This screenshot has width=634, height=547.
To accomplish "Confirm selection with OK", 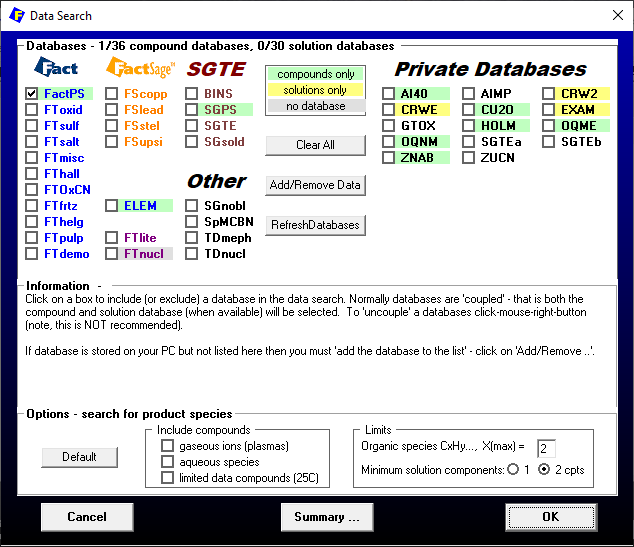I will [551, 517].
